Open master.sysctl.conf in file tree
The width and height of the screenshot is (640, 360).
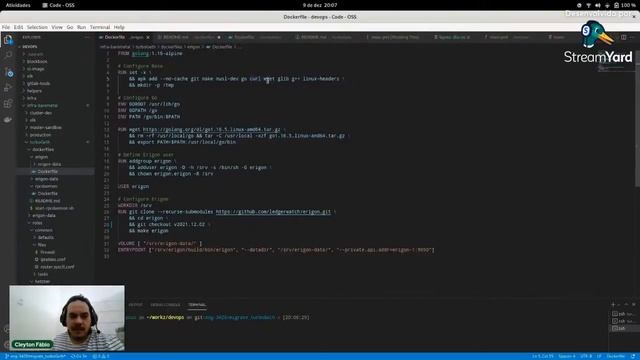[57, 267]
